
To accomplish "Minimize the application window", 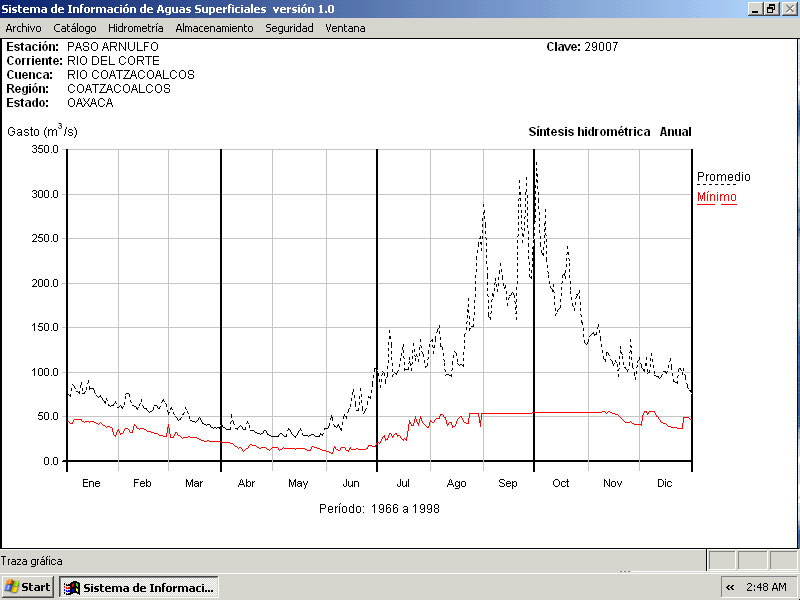I will pos(755,8).
